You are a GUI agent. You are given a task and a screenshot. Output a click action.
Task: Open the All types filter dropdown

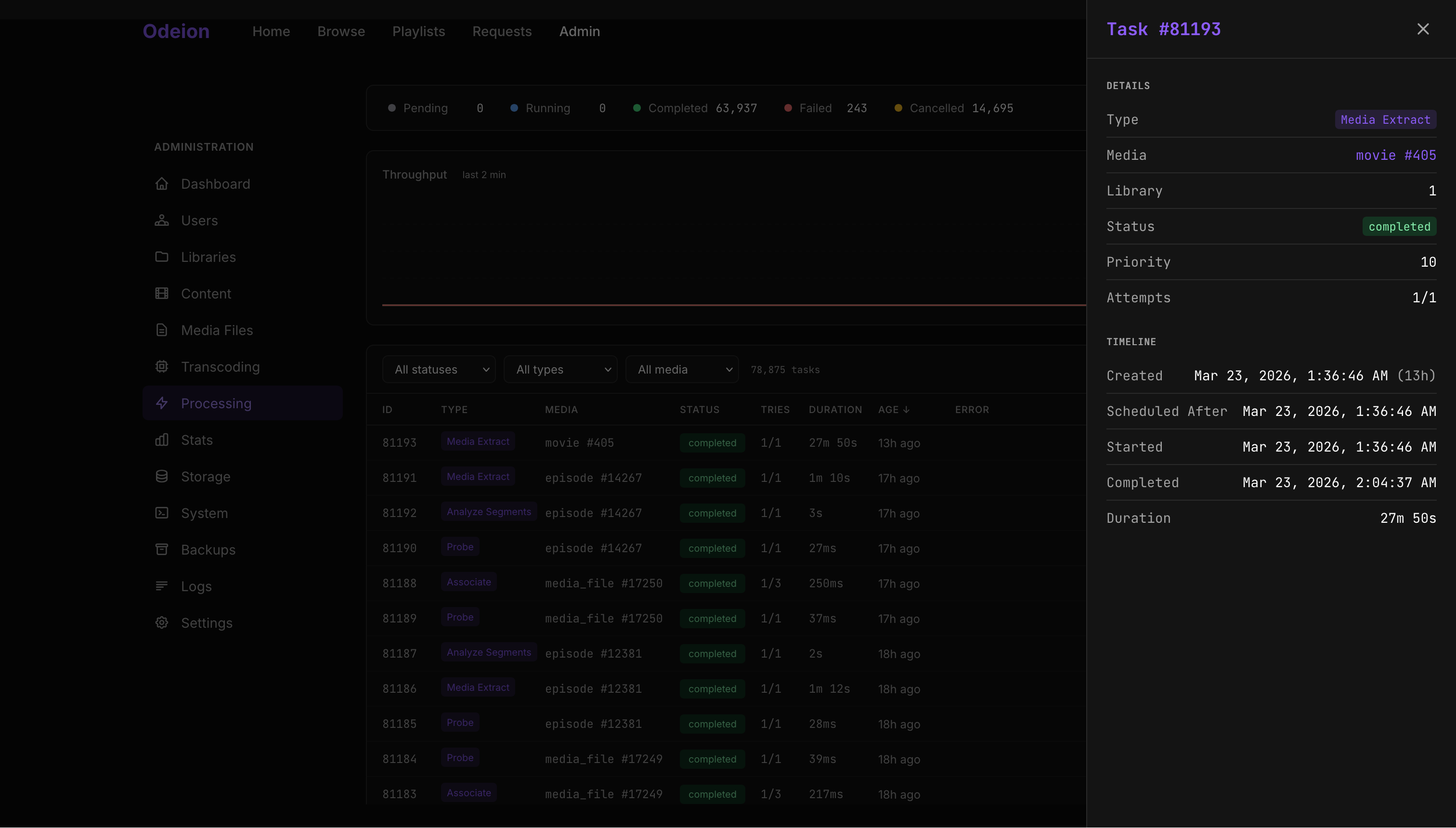click(x=560, y=370)
